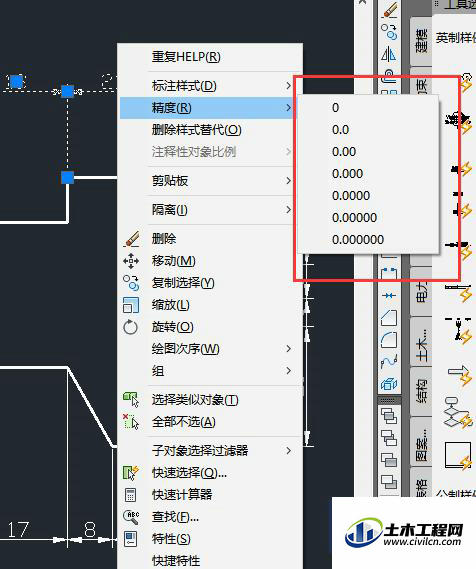Switch to the 电力 palette tab
Image resolution: width=476 pixels, height=569 pixels.
[x=421, y=292]
